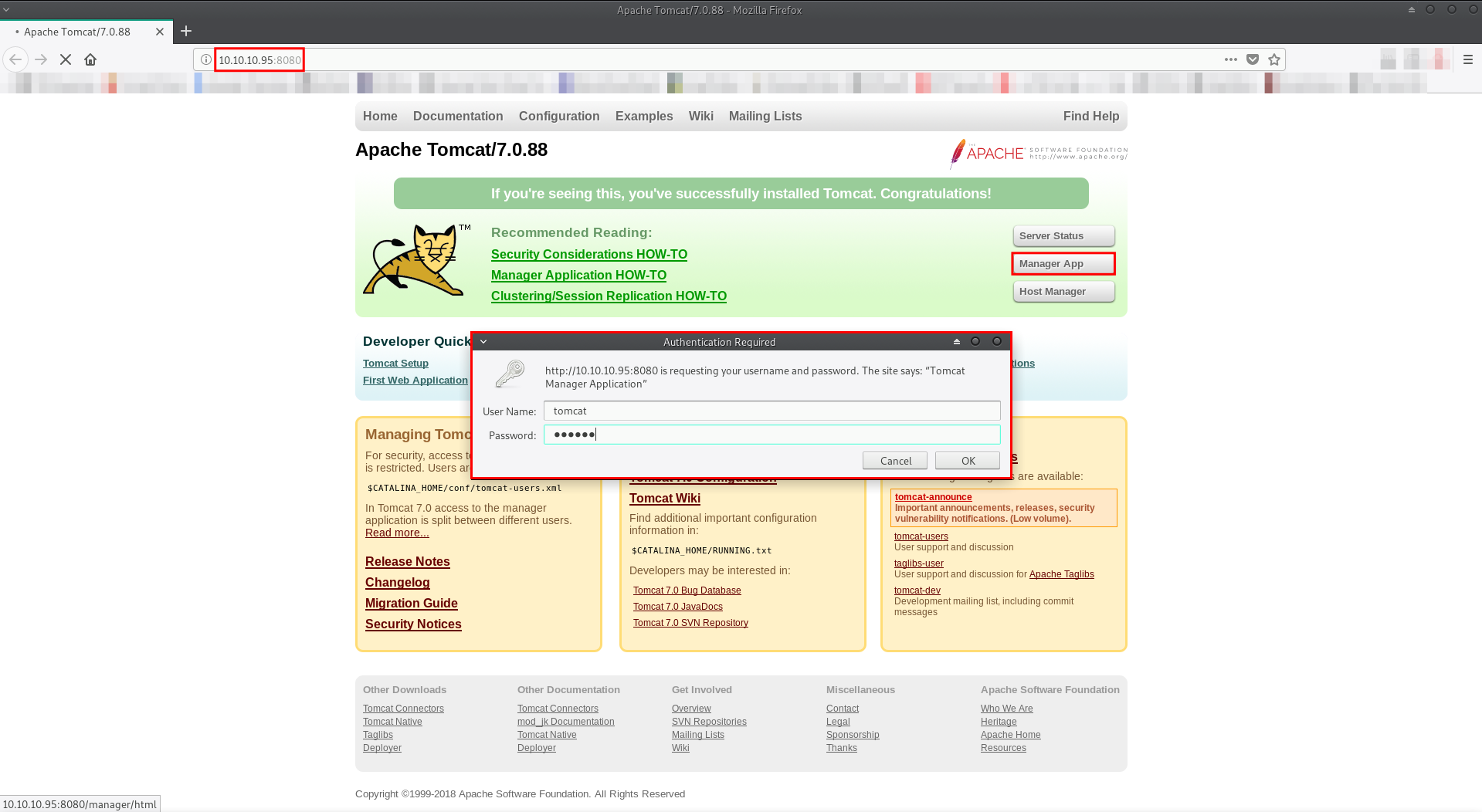Open Security Considerations HOW-TO link
Viewport: 1482px width, 812px height.
tap(589, 254)
